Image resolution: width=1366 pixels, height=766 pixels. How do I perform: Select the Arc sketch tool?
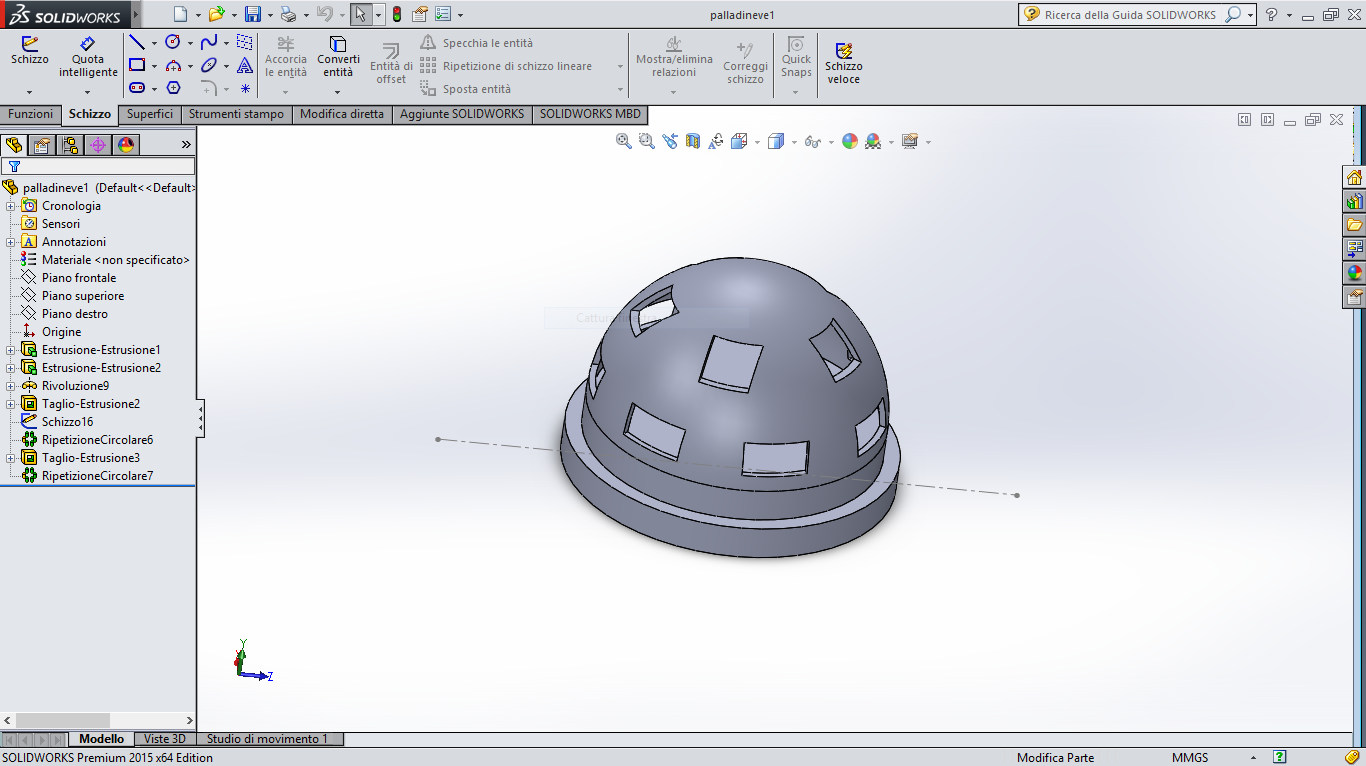pyautogui.click(x=173, y=65)
